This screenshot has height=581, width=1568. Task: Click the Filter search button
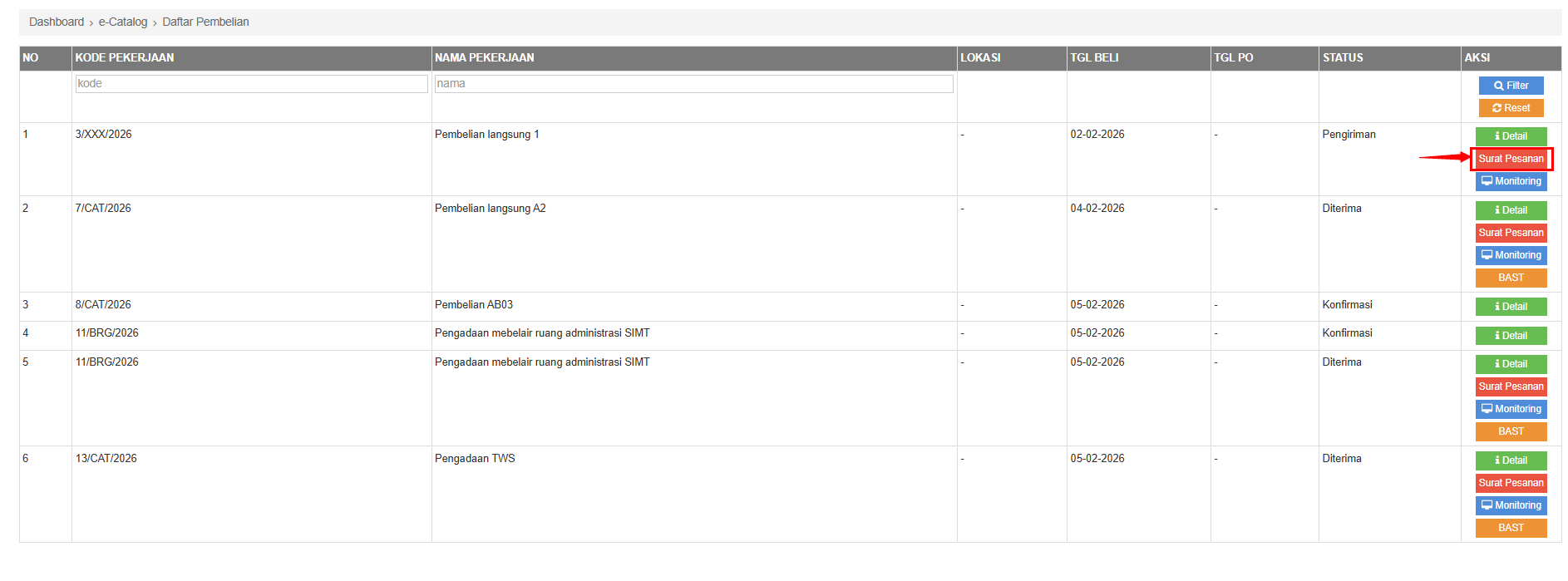[1511, 86]
